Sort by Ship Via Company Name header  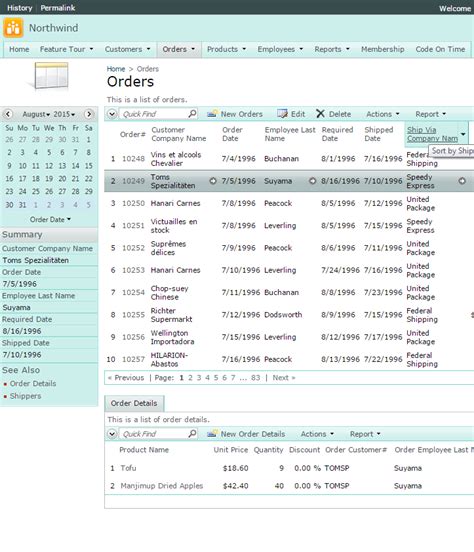point(432,134)
